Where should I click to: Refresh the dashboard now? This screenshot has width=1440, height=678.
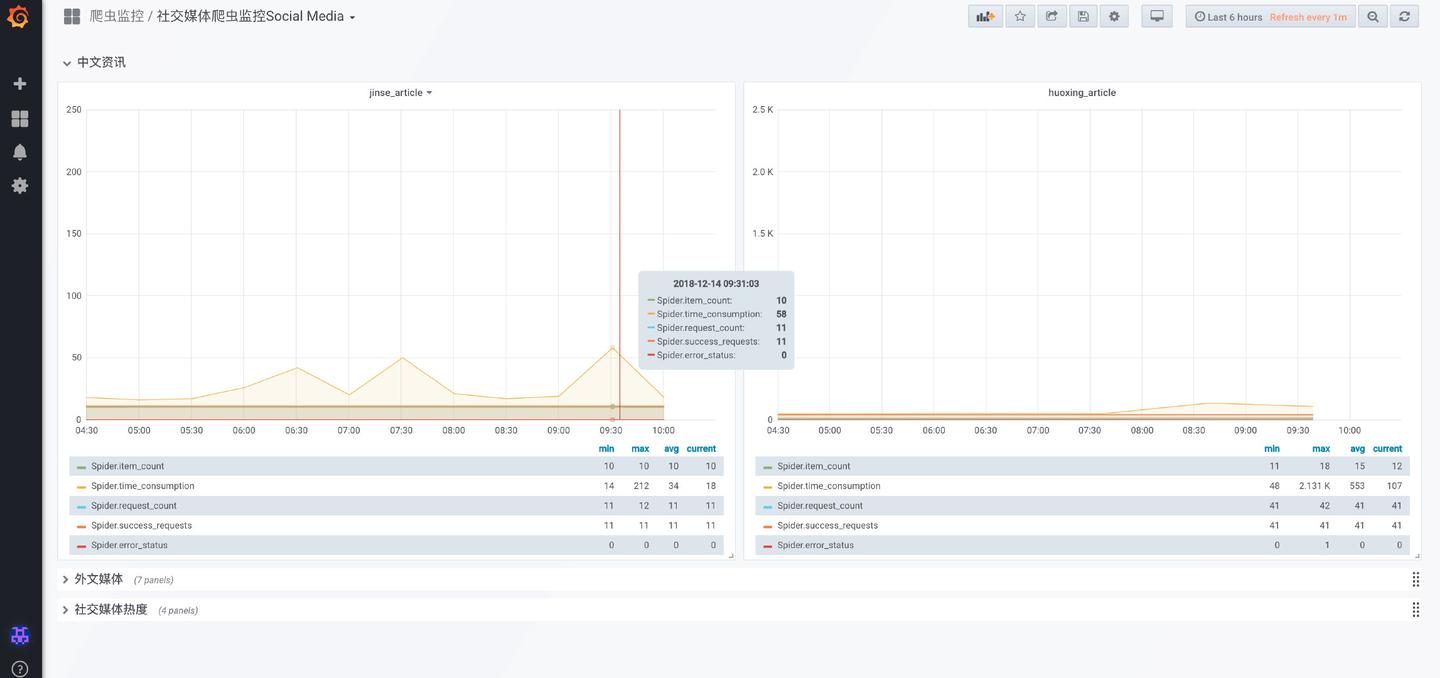[1404, 16]
